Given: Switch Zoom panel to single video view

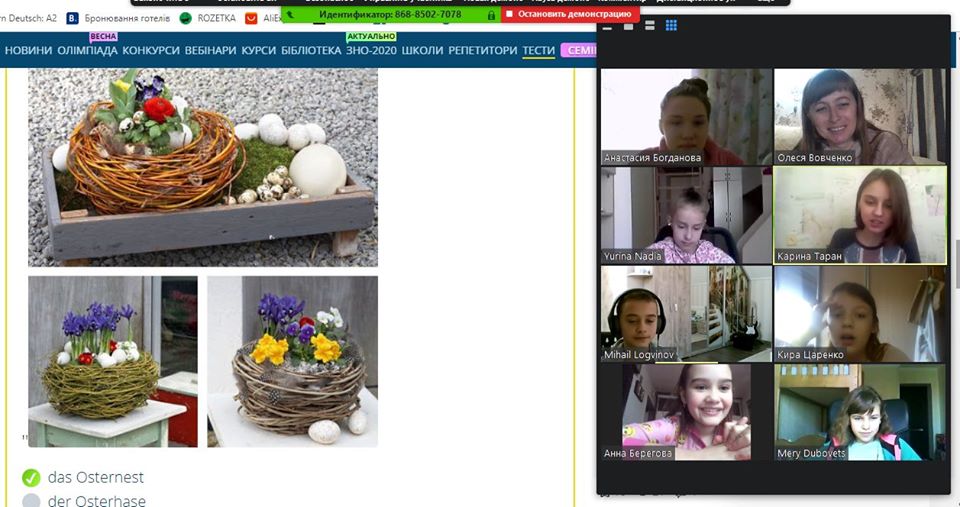Looking at the screenshot, I should (x=628, y=26).
